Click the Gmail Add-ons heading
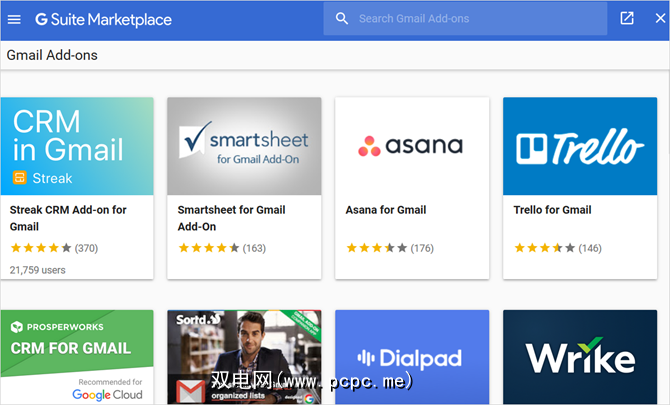The width and height of the screenshot is (670, 405). coord(52,55)
